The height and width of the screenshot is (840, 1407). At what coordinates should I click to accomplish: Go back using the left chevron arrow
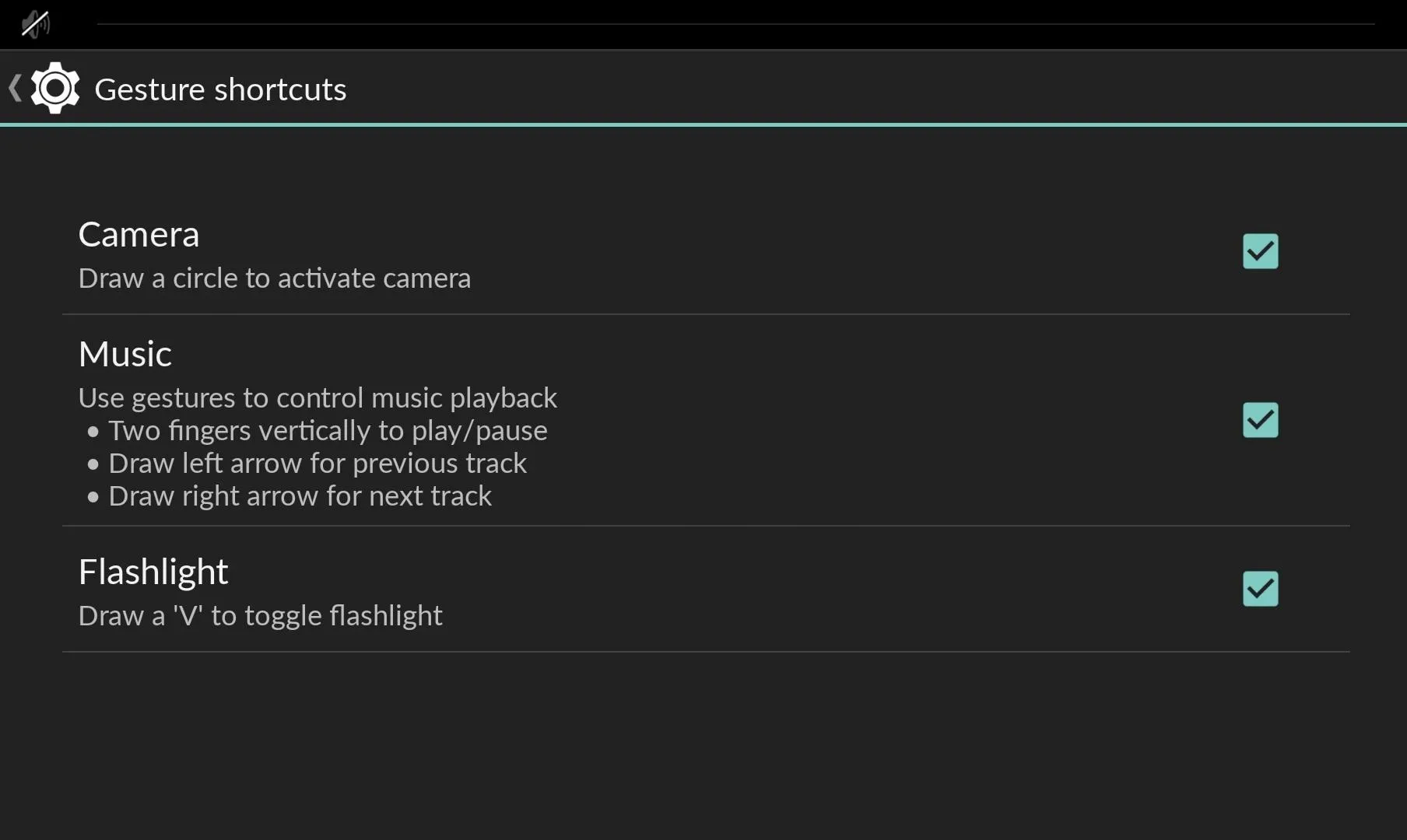tap(14, 88)
